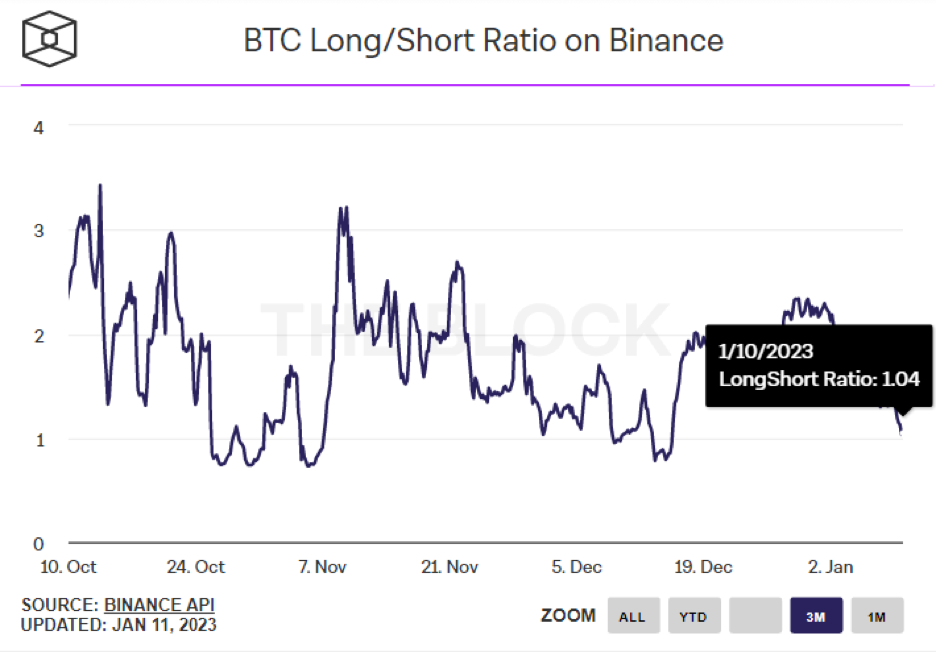Click the blank zoom button beside 3M
936x652 pixels.
754,616
